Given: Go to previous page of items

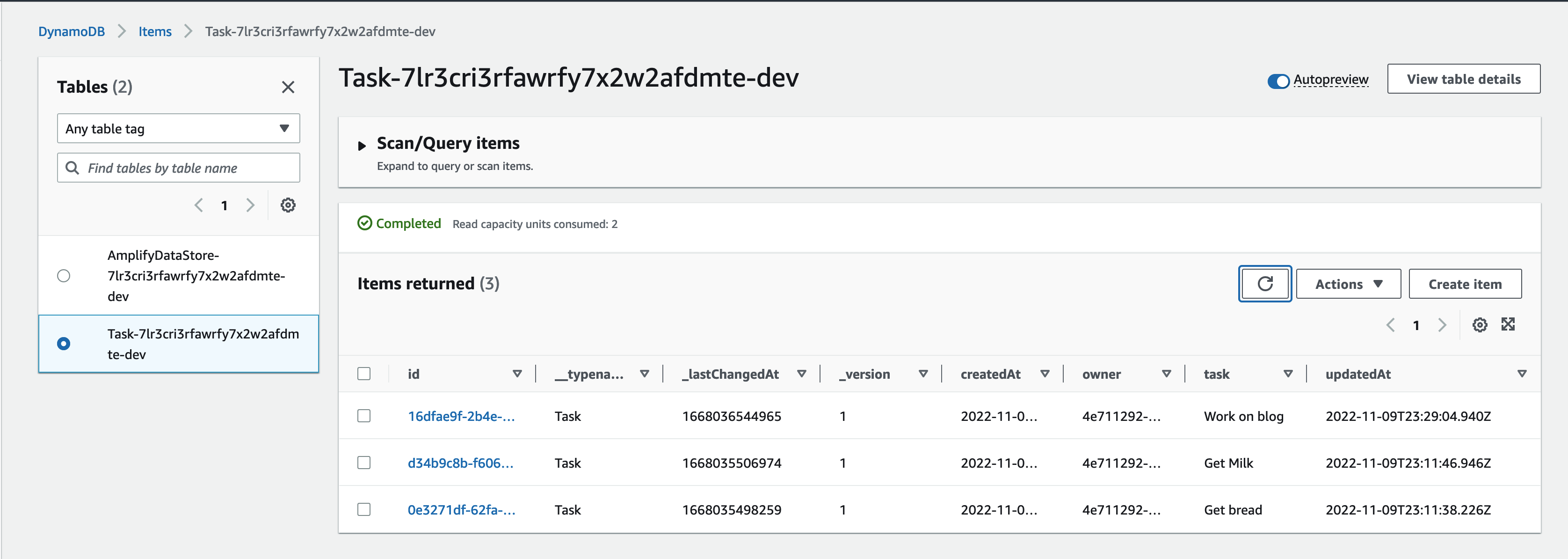Looking at the screenshot, I should coord(1390,325).
